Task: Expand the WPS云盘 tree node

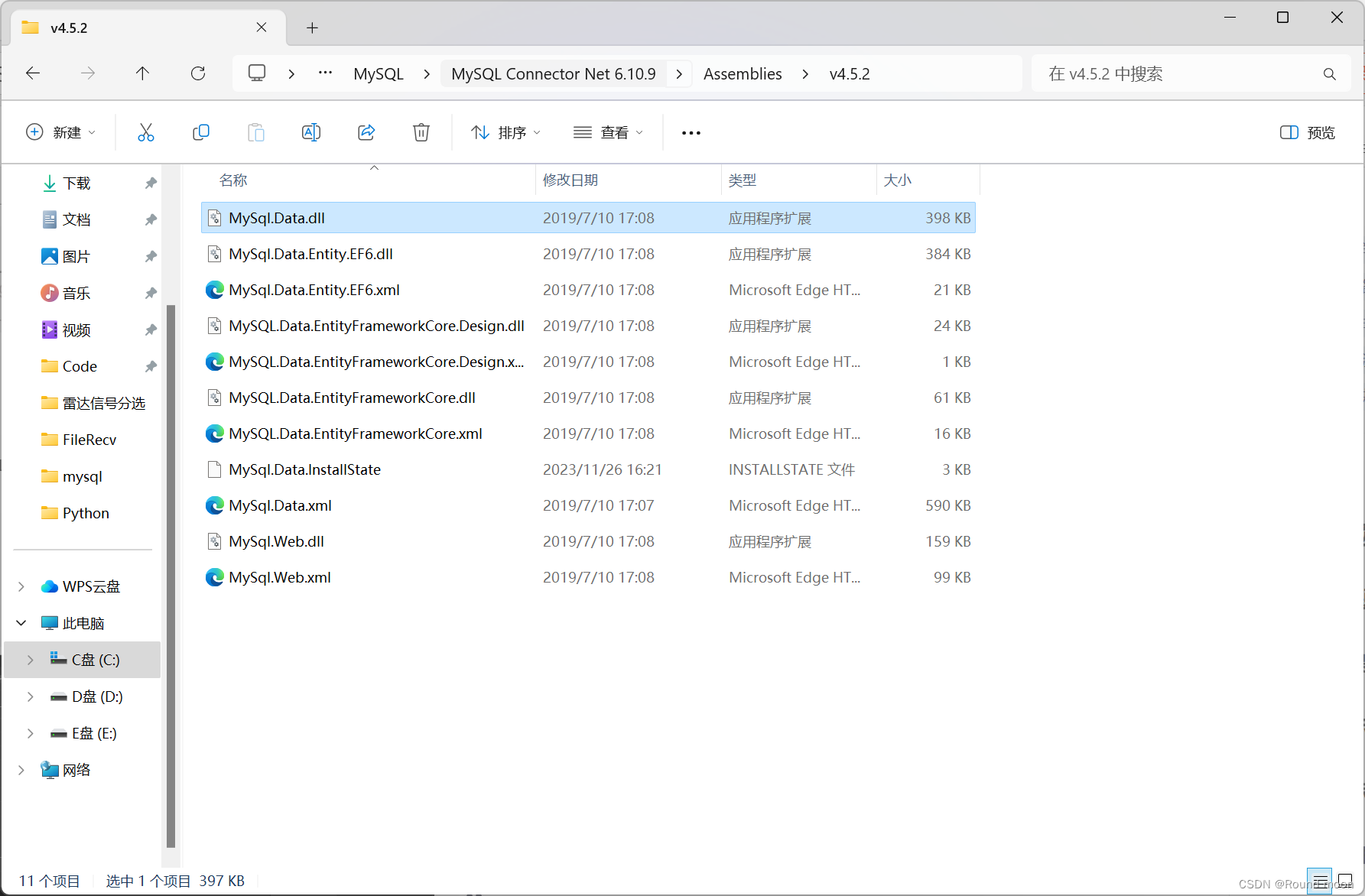Action: tap(21, 586)
